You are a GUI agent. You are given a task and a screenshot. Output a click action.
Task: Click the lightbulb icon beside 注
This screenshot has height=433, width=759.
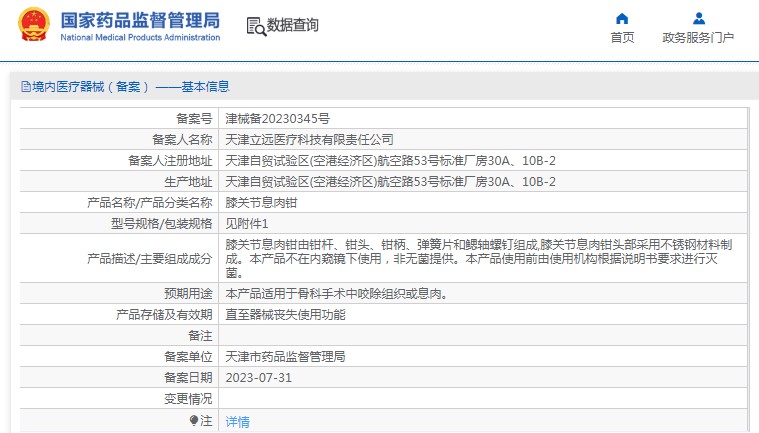coord(194,420)
